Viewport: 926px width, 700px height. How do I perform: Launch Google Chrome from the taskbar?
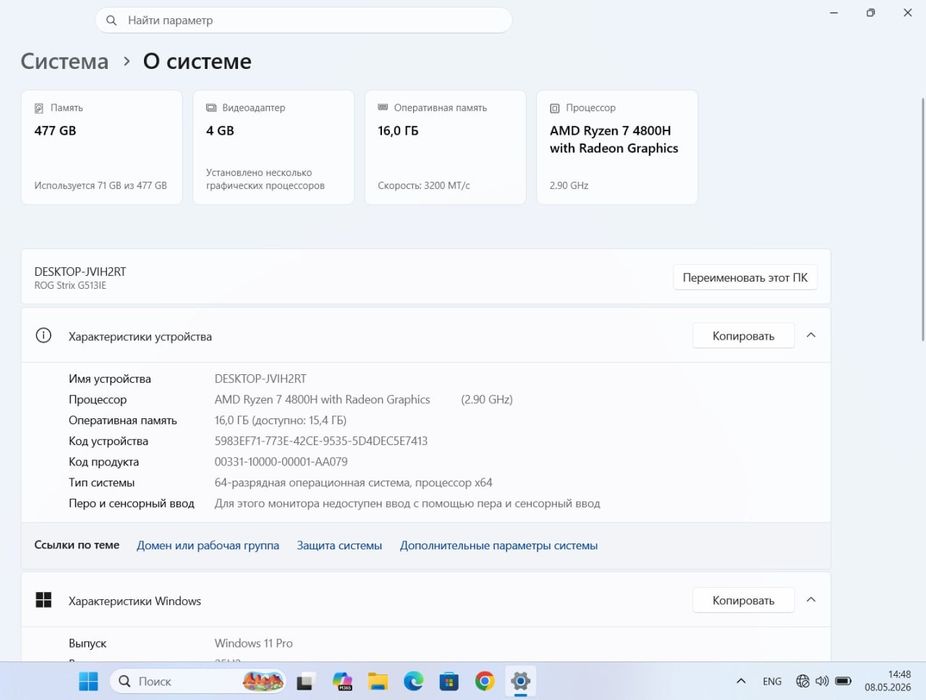484,681
